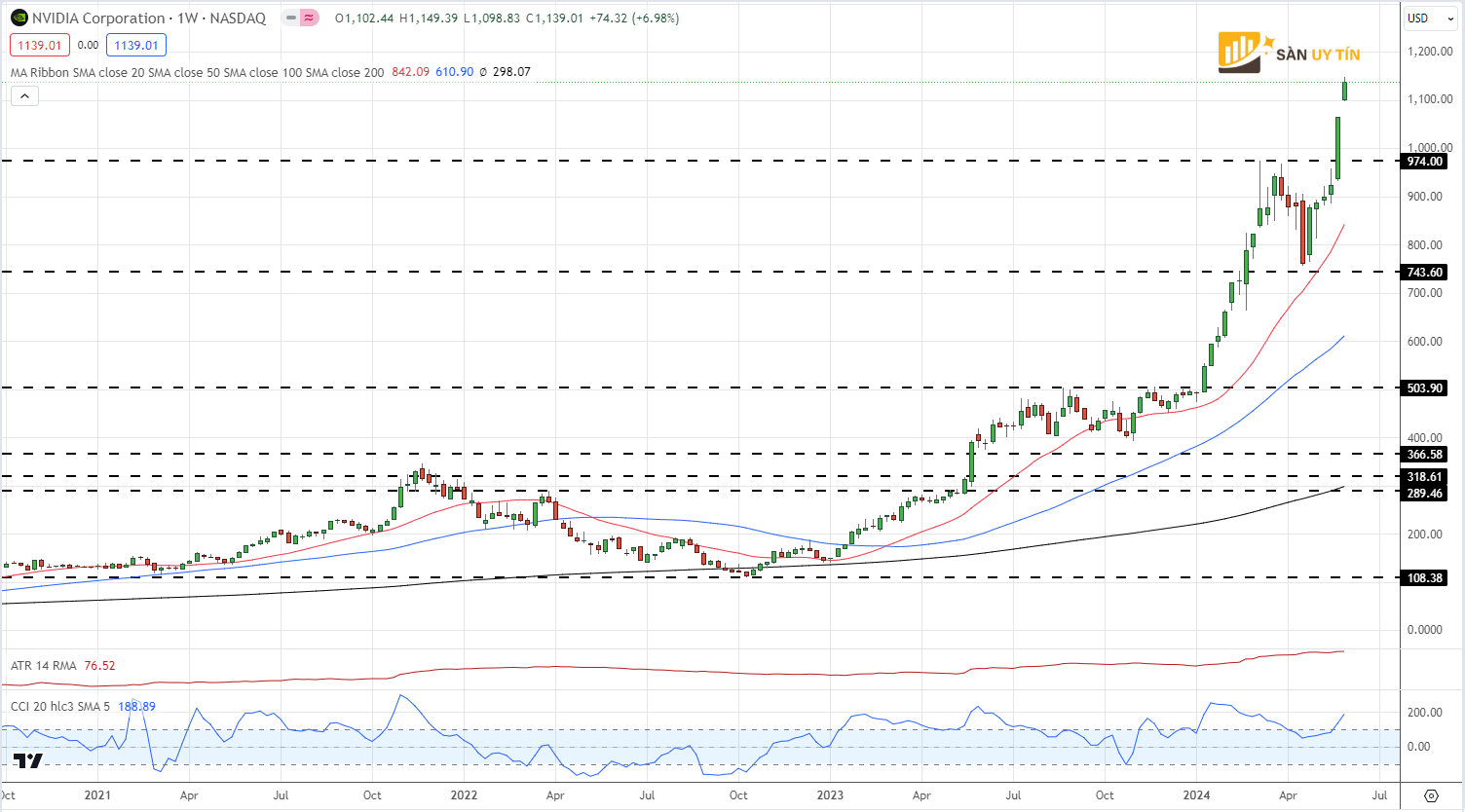Click the red MA value 842.09
The width and height of the screenshot is (1465, 812).
point(410,72)
